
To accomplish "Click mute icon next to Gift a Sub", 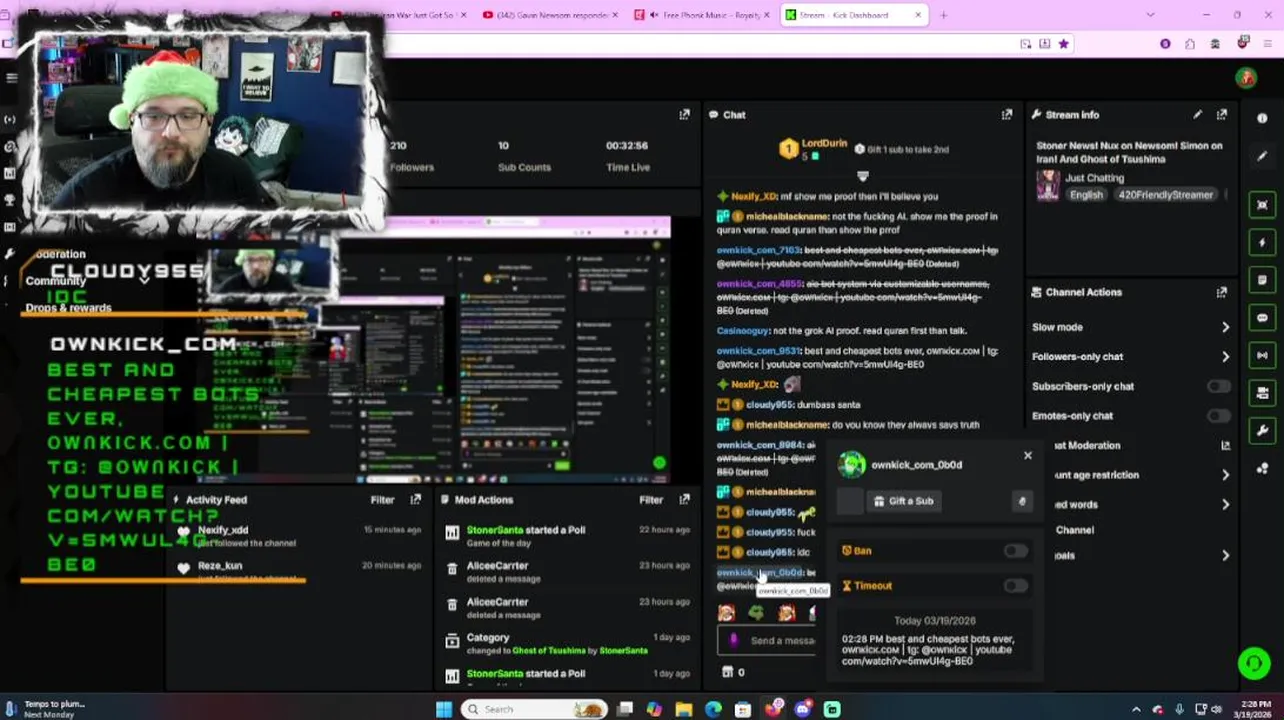I will coord(1021,501).
